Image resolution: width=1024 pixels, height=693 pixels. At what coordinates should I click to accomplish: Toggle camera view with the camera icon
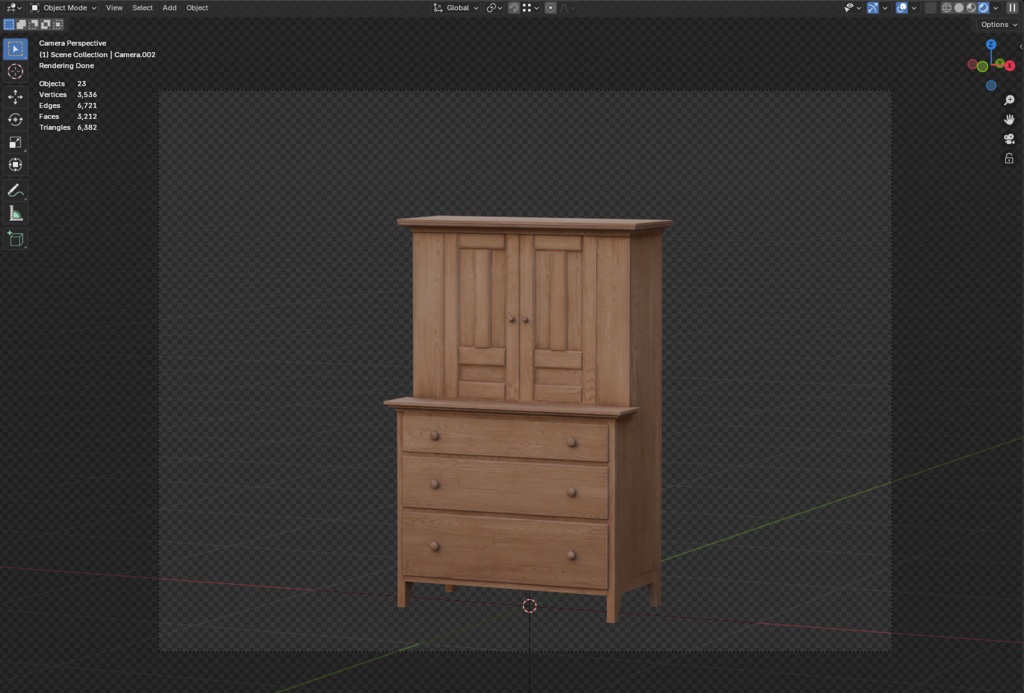[x=1009, y=139]
